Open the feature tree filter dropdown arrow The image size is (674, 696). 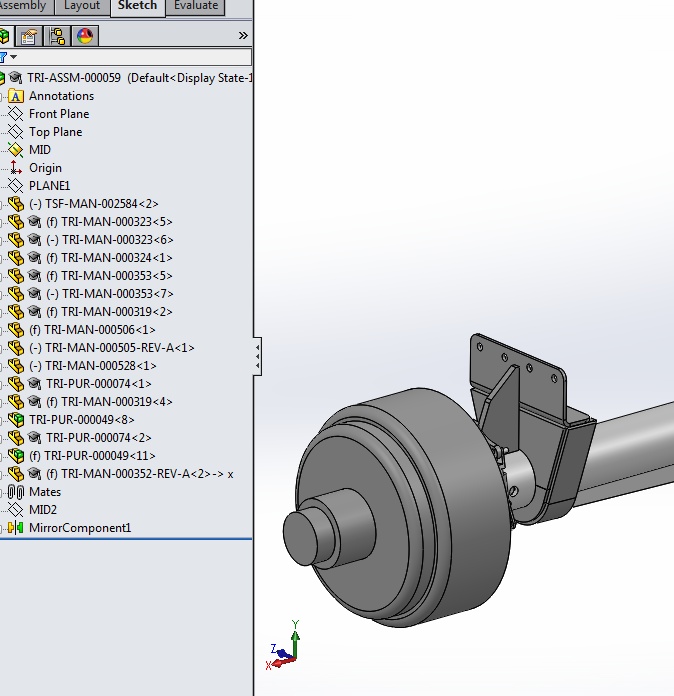[14, 57]
